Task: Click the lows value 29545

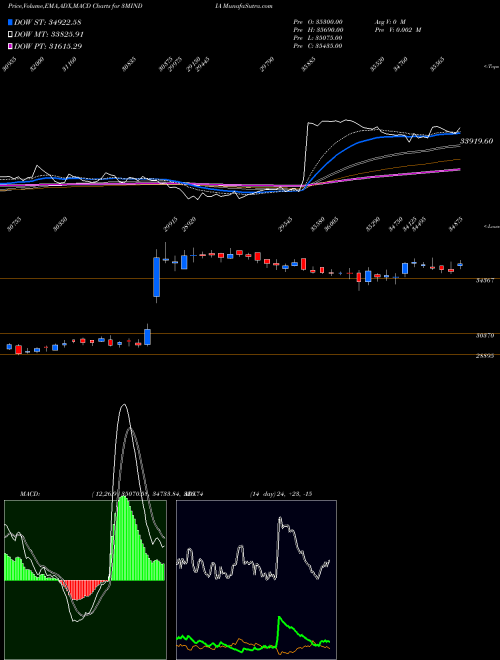Action: coord(286,224)
